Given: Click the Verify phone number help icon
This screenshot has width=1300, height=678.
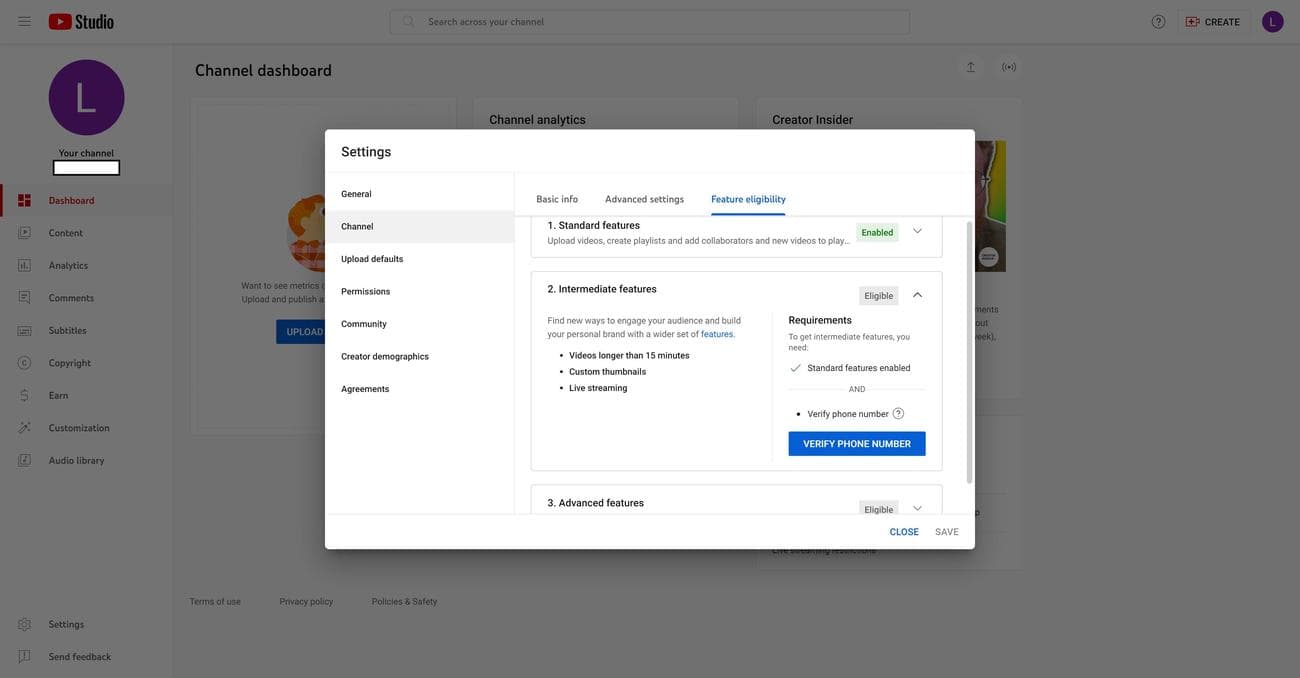Looking at the screenshot, I should point(898,414).
